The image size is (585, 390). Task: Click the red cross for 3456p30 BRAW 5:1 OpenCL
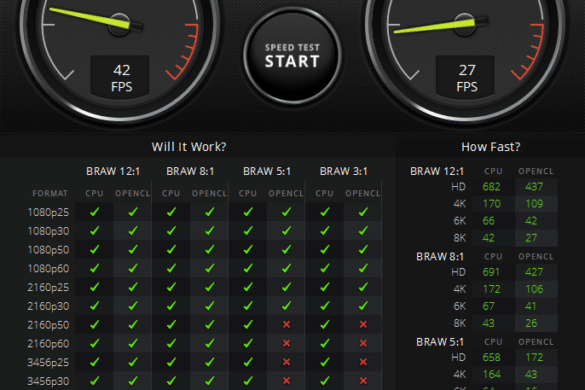(286, 381)
